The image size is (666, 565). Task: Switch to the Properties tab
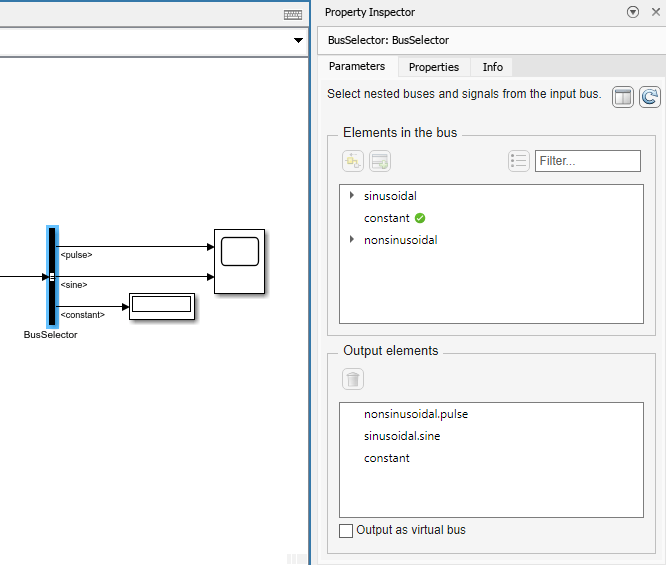[x=434, y=67]
